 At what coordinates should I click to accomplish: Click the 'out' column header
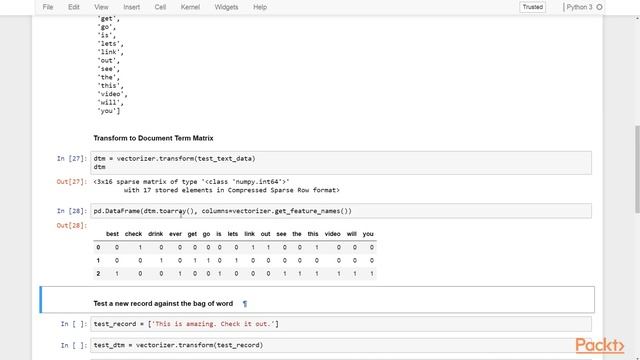pos(265,234)
